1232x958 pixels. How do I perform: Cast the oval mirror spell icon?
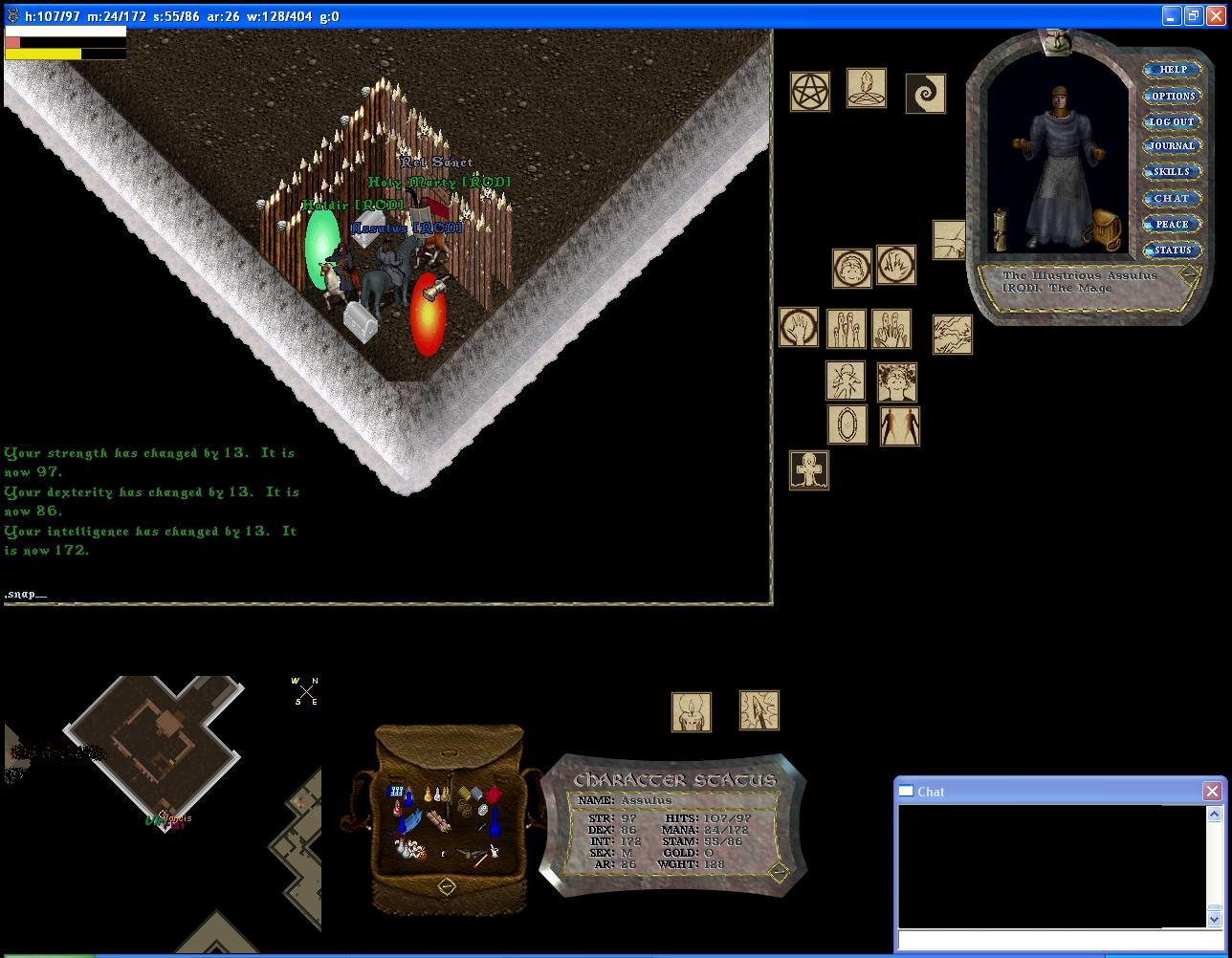pyautogui.click(x=847, y=425)
